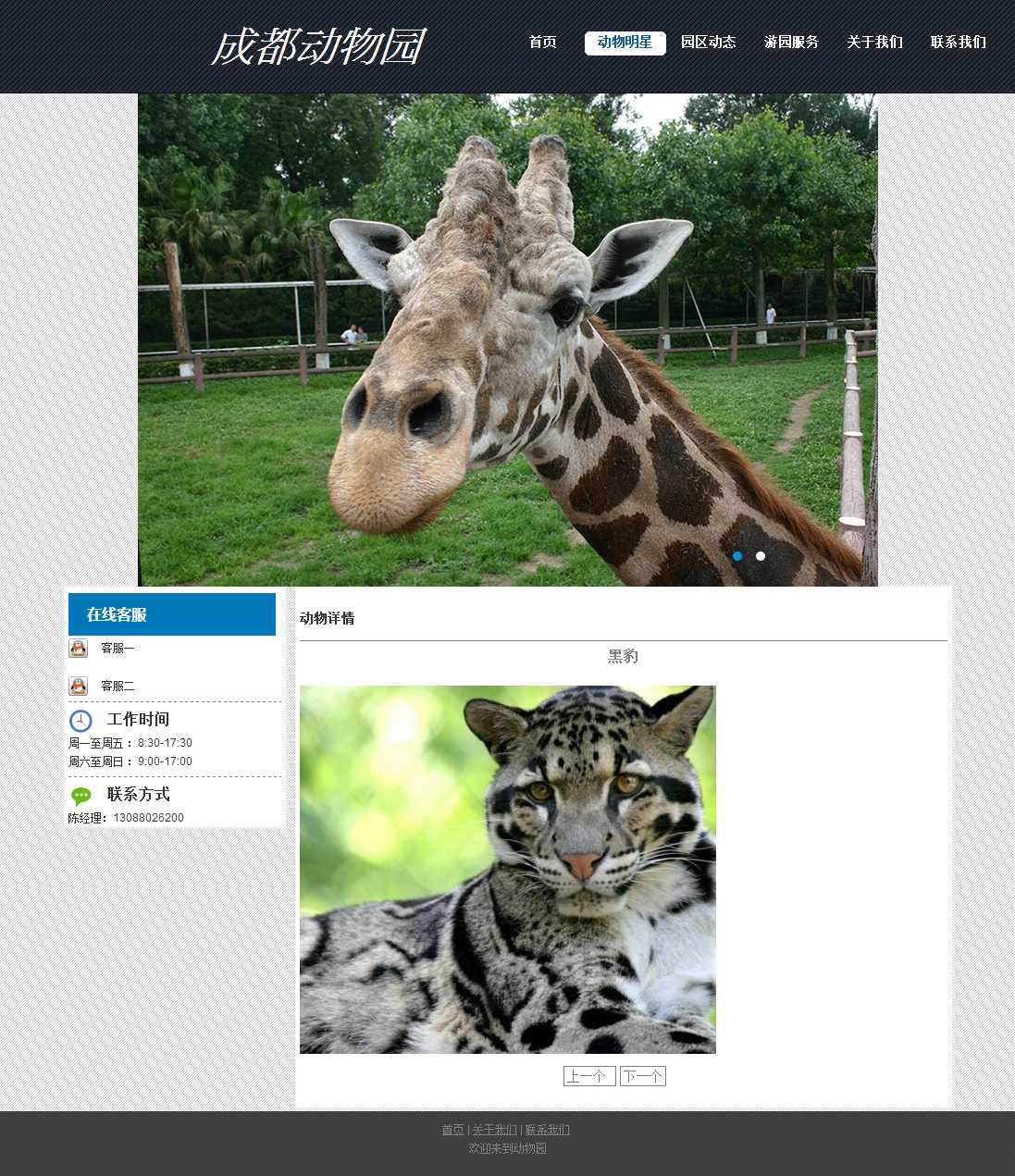Click the QQ penguin icon for 客服二
The width and height of the screenshot is (1015, 1176).
click(79, 686)
